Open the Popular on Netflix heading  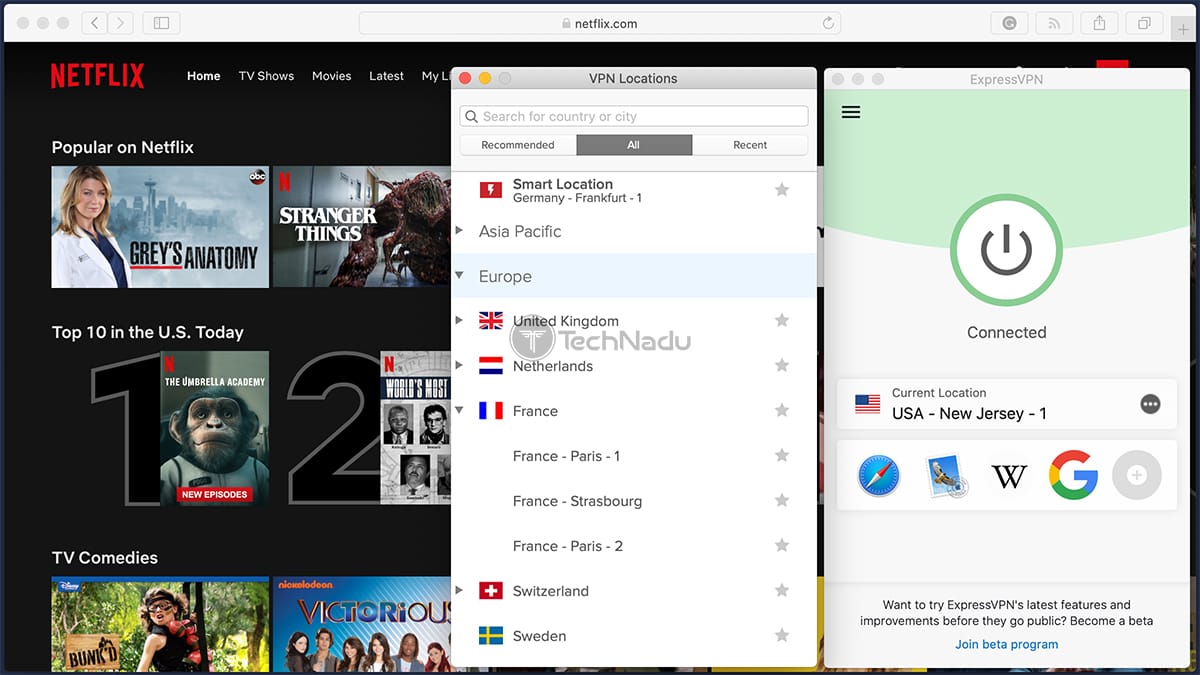pos(123,147)
